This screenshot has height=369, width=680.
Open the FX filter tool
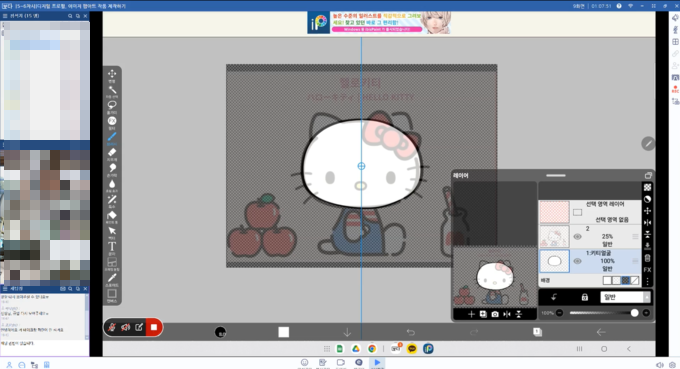click(112, 121)
